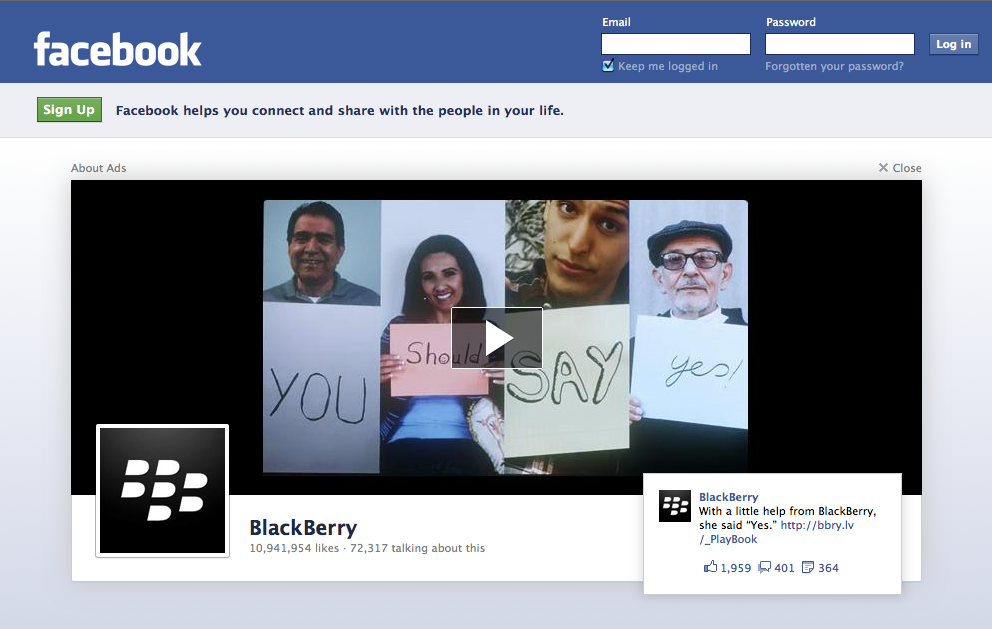Viewport: 992px width, 629px height.
Task: Click the large BlackBerry logo profile picture
Action: coord(163,490)
